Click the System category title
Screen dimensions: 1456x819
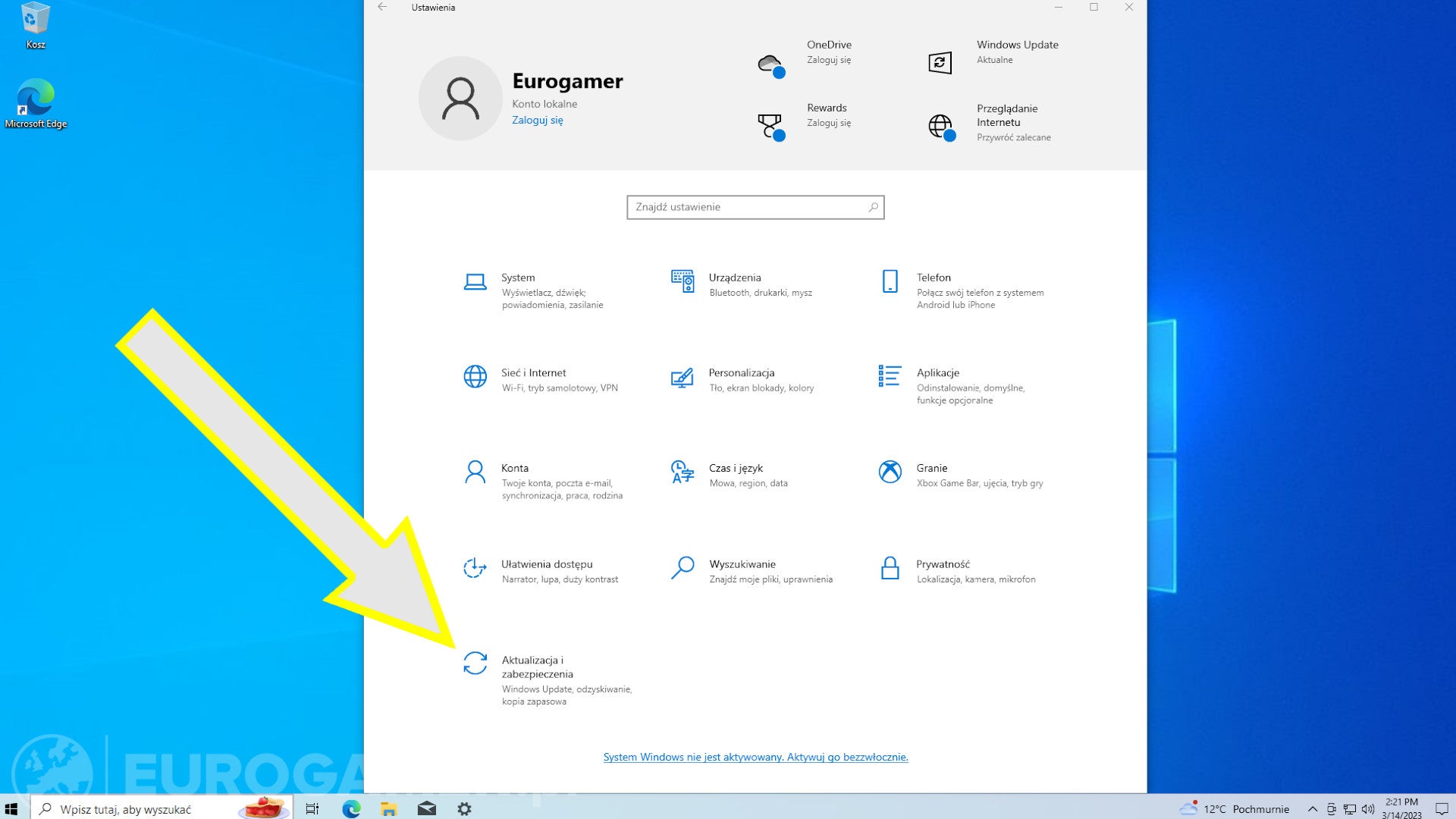(518, 278)
